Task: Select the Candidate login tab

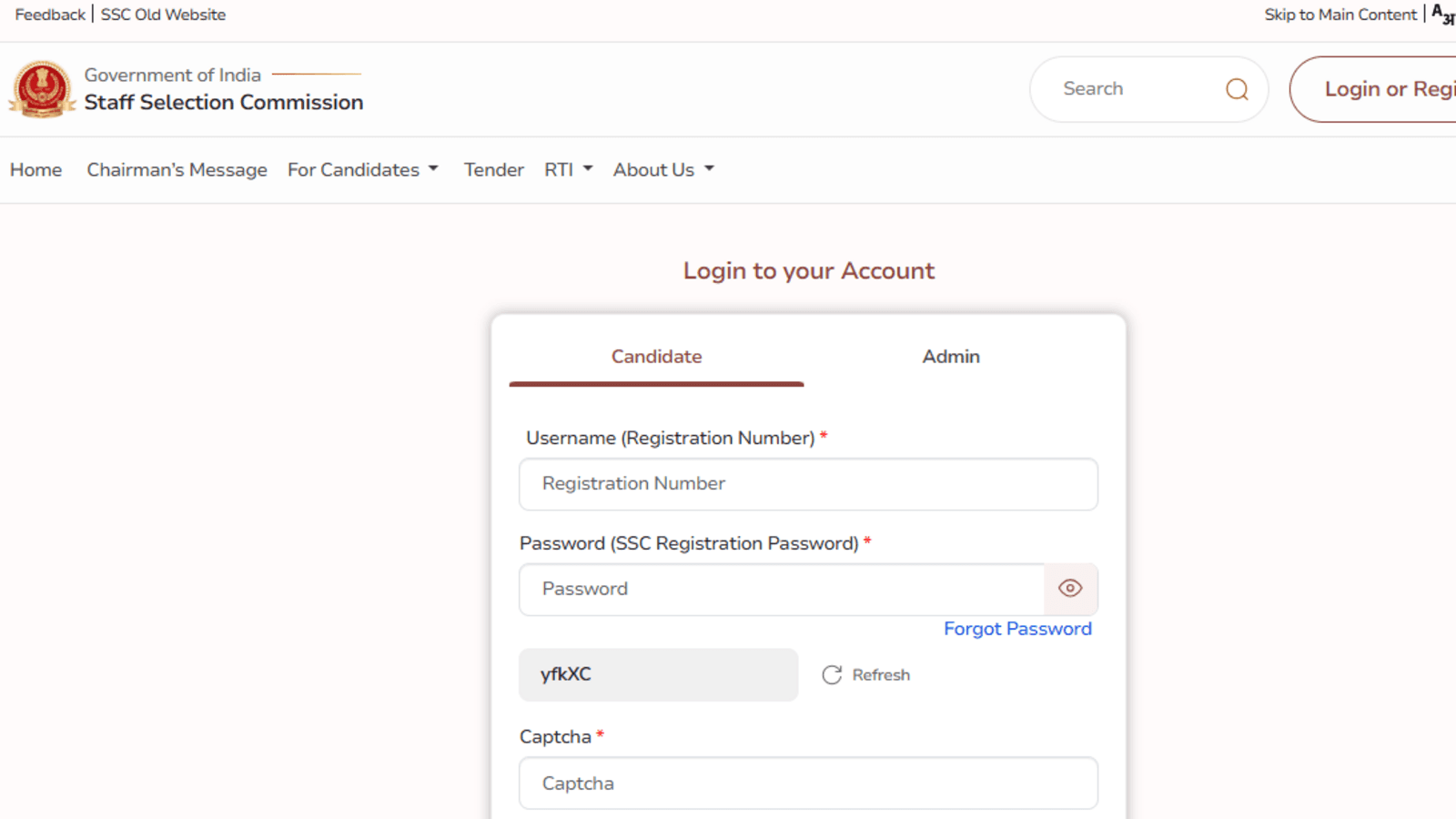Action: [656, 357]
